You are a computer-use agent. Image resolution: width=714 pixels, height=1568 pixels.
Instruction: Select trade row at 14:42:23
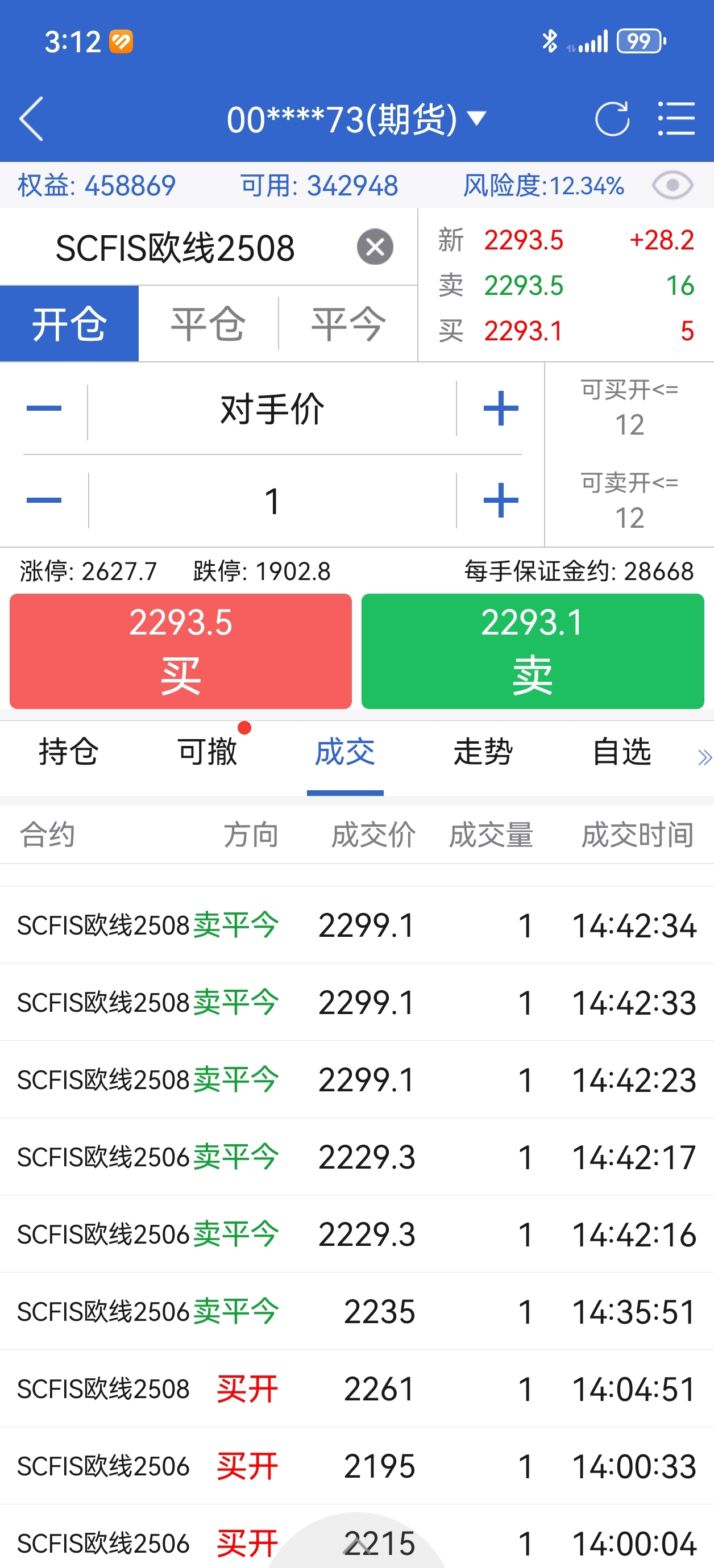(x=357, y=1080)
